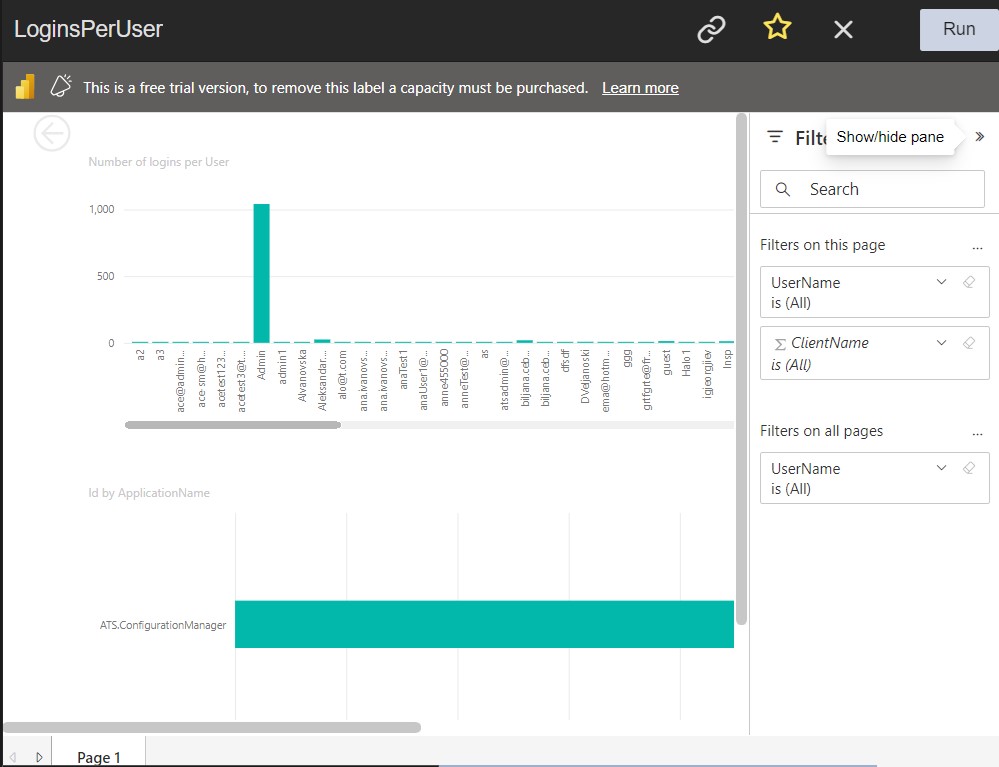Clear the ClientName filter with eraser icon
Image resolution: width=999 pixels, height=767 pixels.
click(968, 343)
